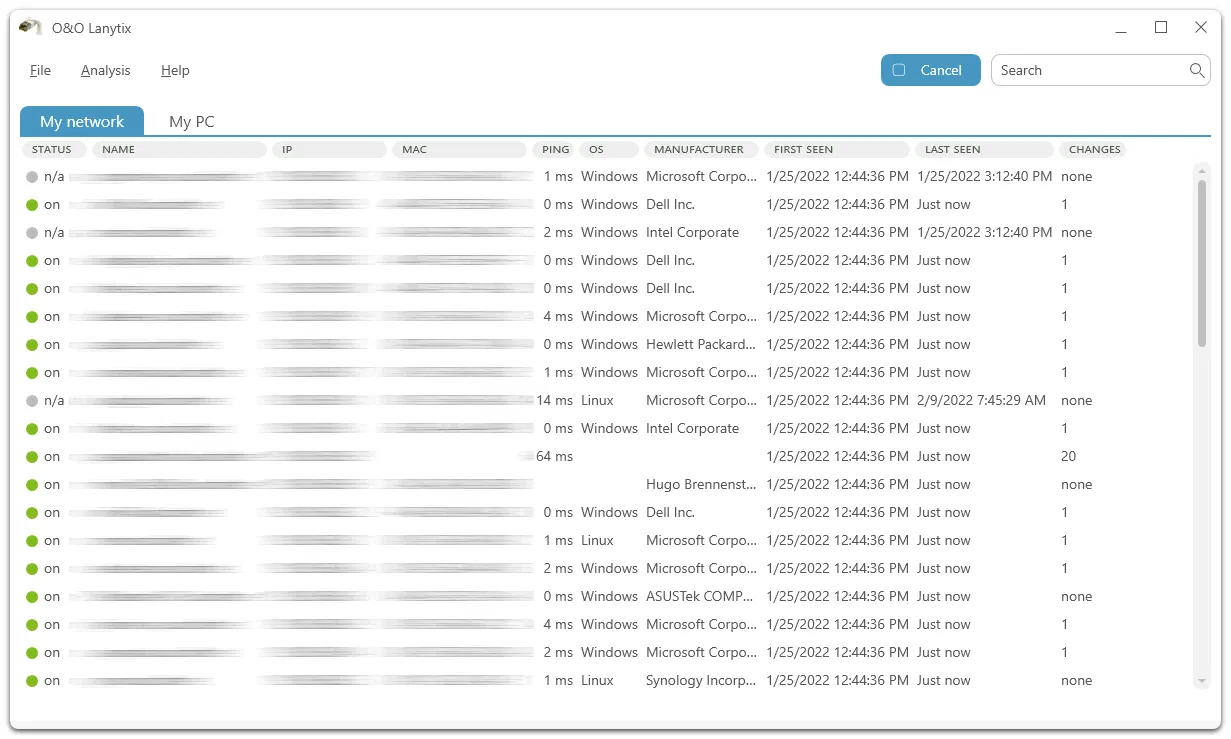Sort list by the OS column header
1231x739 pixels.
pos(609,150)
